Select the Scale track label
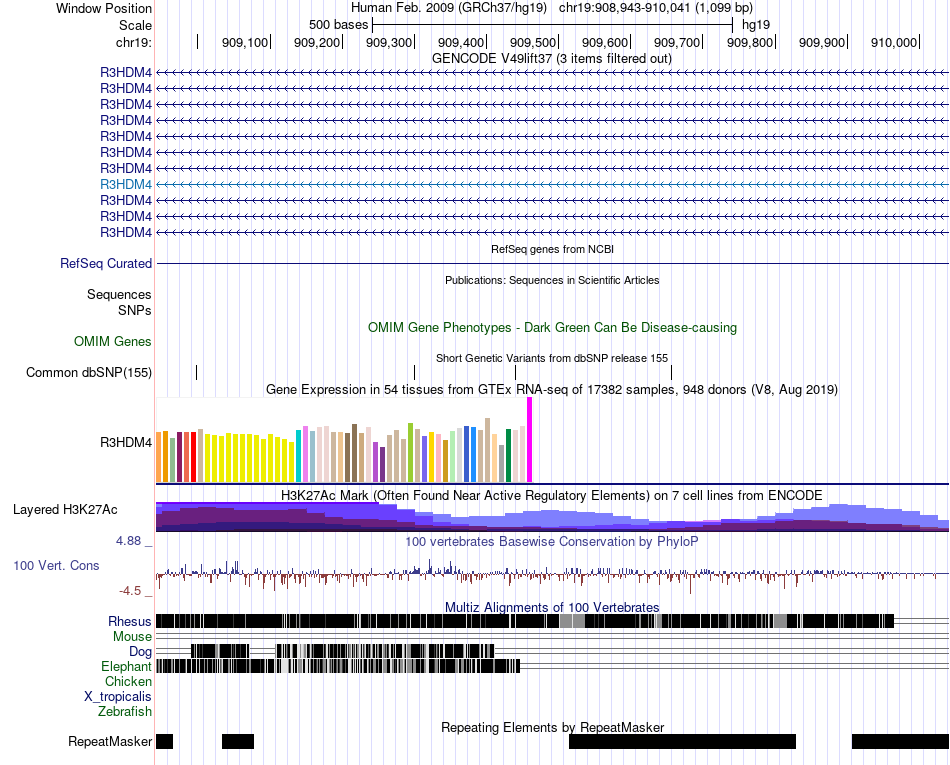 click(135, 25)
